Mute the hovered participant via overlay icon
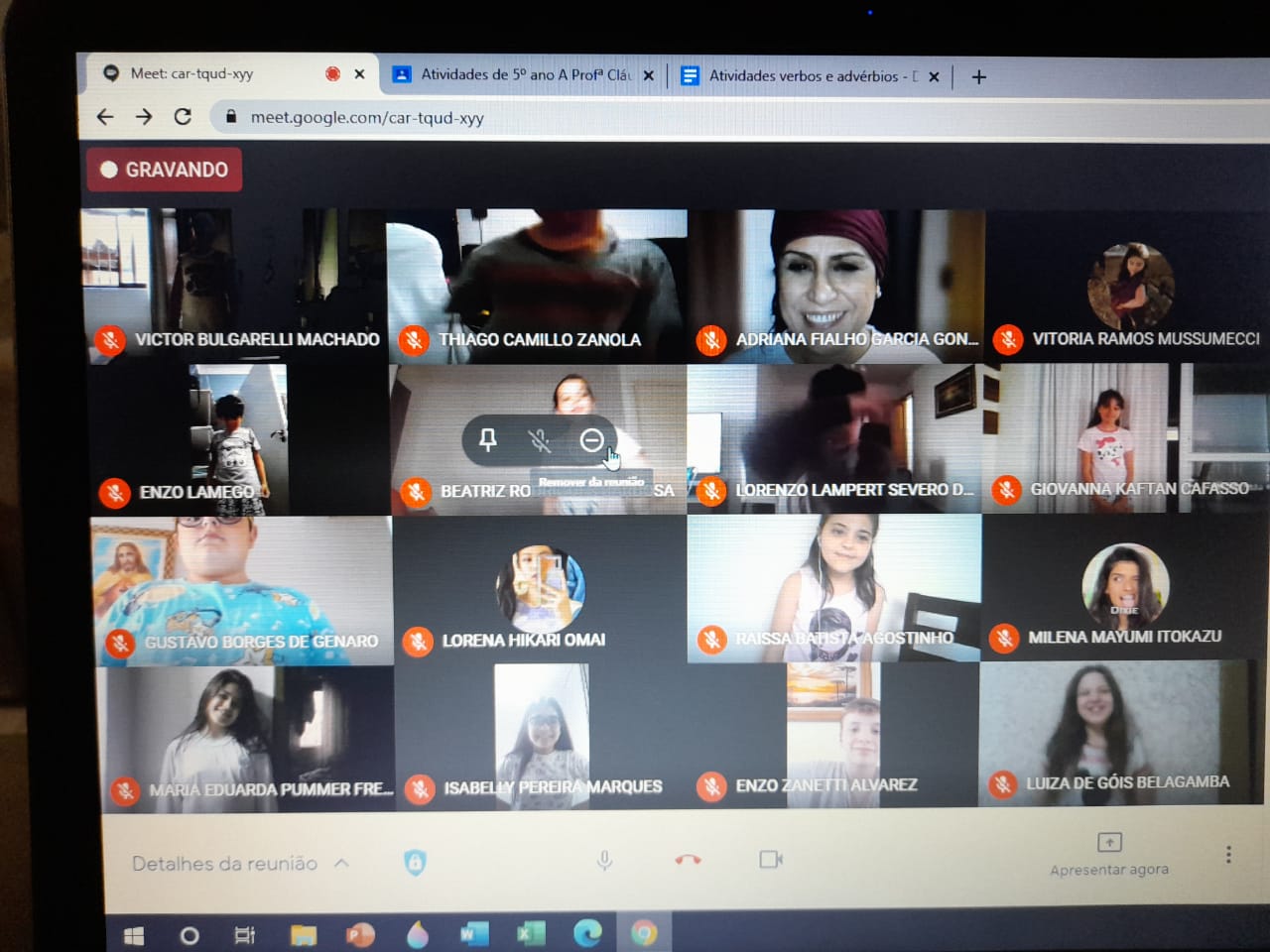Viewport: 1270px width, 952px height. [x=539, y=440]
